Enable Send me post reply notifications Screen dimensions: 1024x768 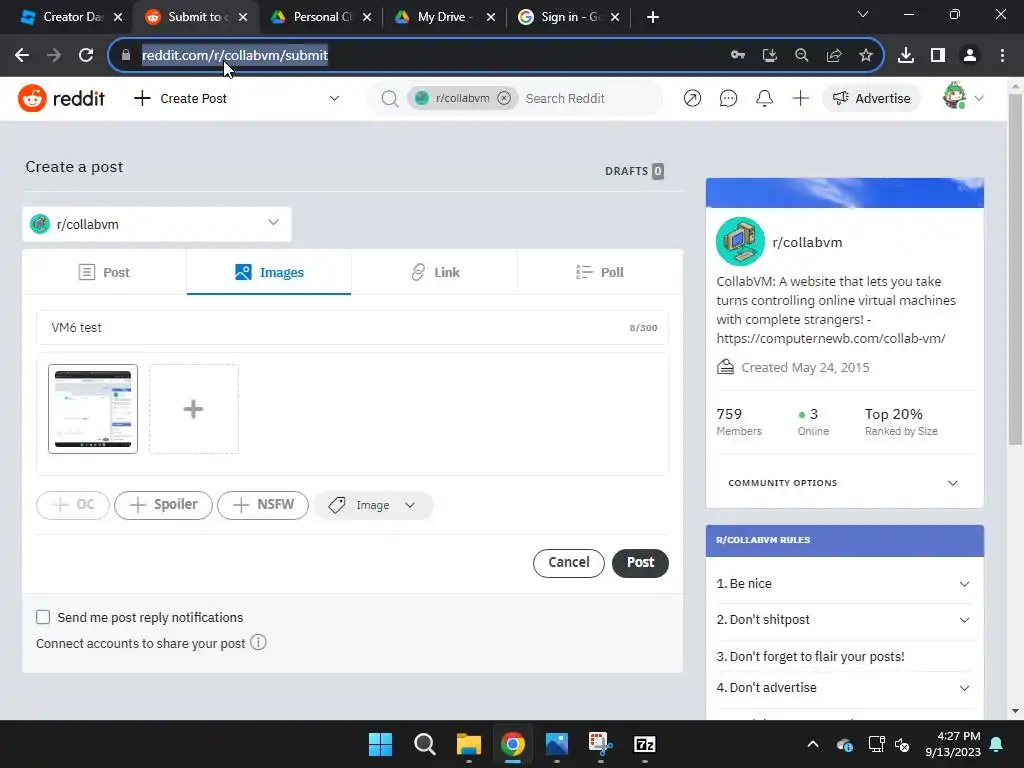pyautogui.click(x=43, y=617)
